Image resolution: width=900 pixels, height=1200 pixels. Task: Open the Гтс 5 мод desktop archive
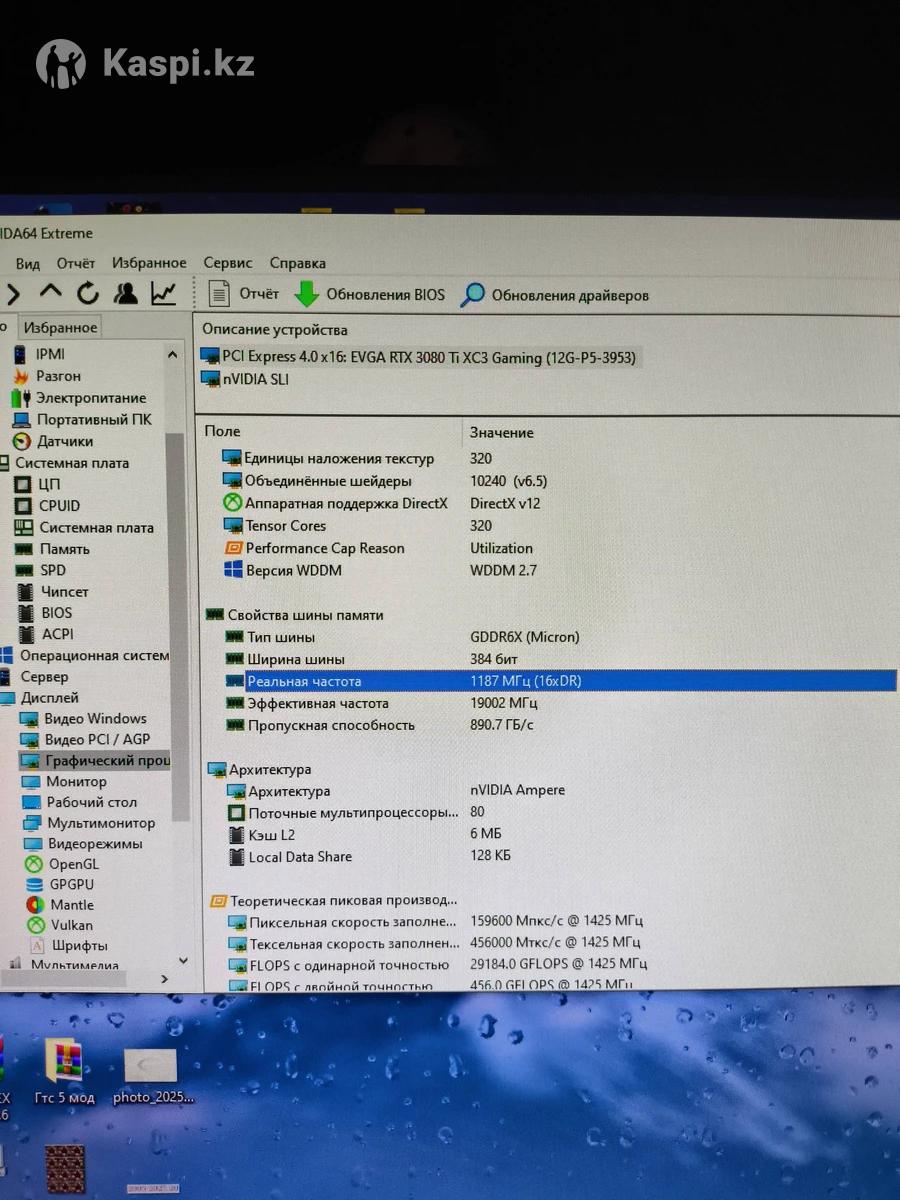click(63, 1066)
